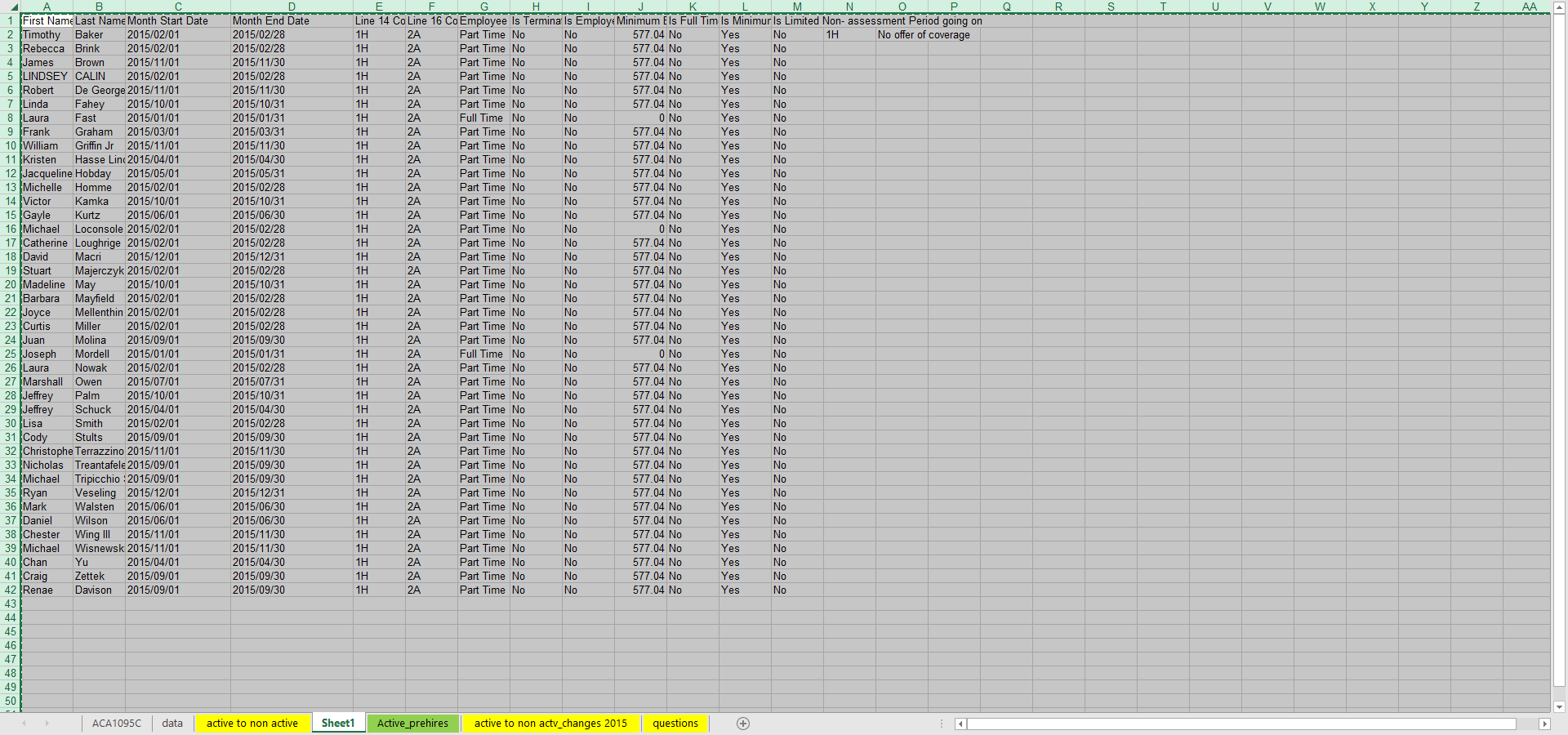The height and width of the screenshot is (735, 1568).
Task: Click the horizontal scrollbar left arrow
Action: [x=960, y=724]
